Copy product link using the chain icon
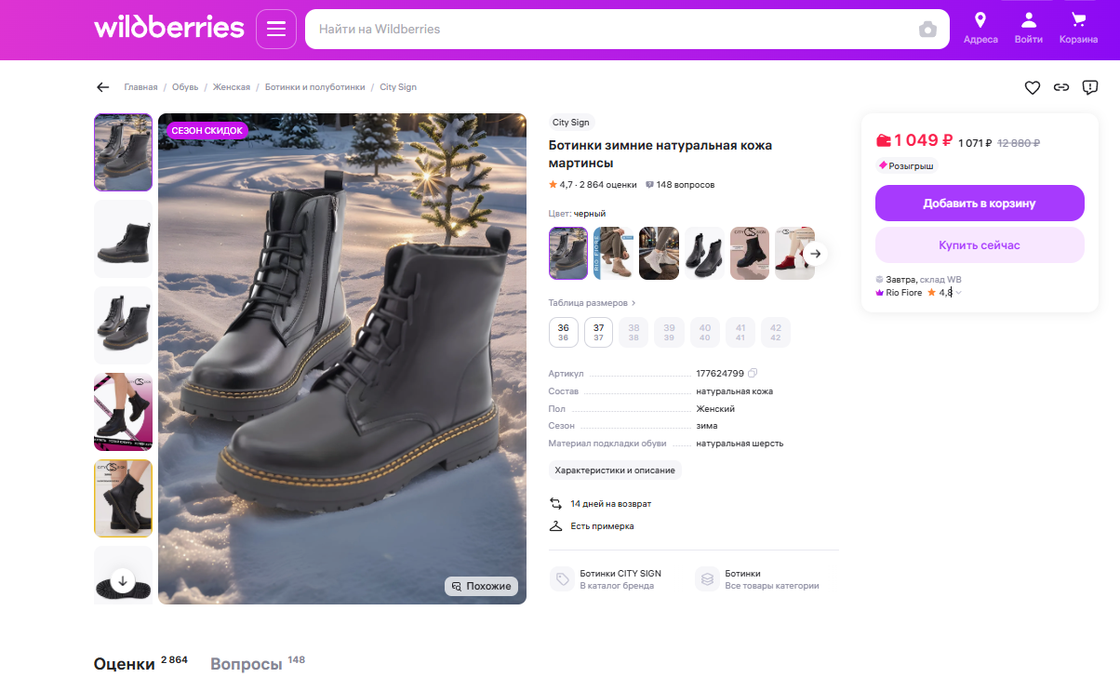The height and width of the screenshot is (688, 1120). pos(1060,87)
